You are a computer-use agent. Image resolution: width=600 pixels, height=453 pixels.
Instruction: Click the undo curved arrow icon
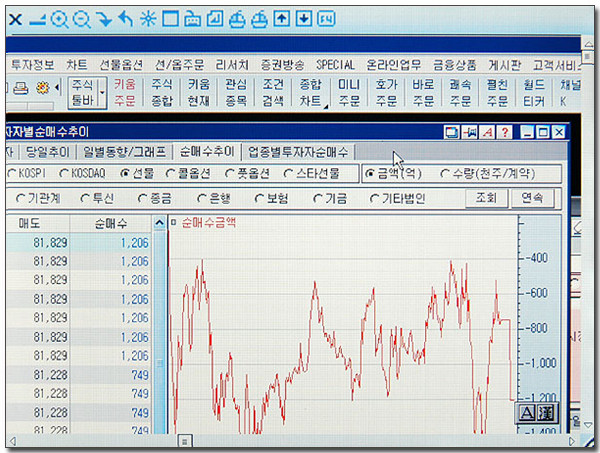tap(126, 19)
